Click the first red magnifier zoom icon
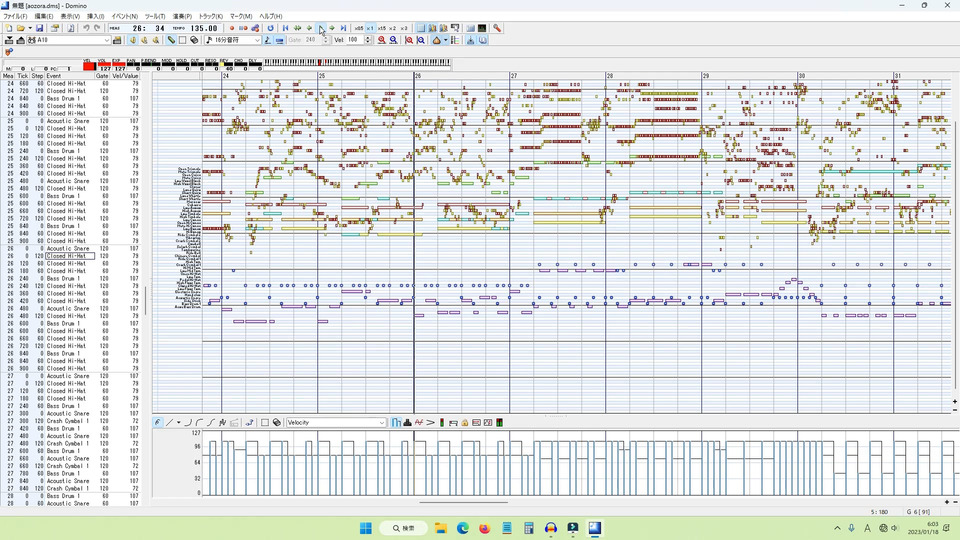Viewport: 960px width, 540px height. (381, 40)
